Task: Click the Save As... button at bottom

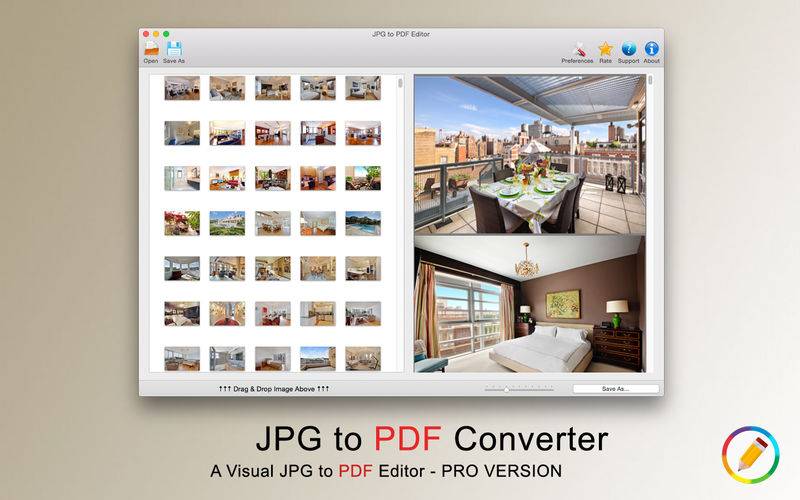Action: pyautogui.click(x=616, y=389)
